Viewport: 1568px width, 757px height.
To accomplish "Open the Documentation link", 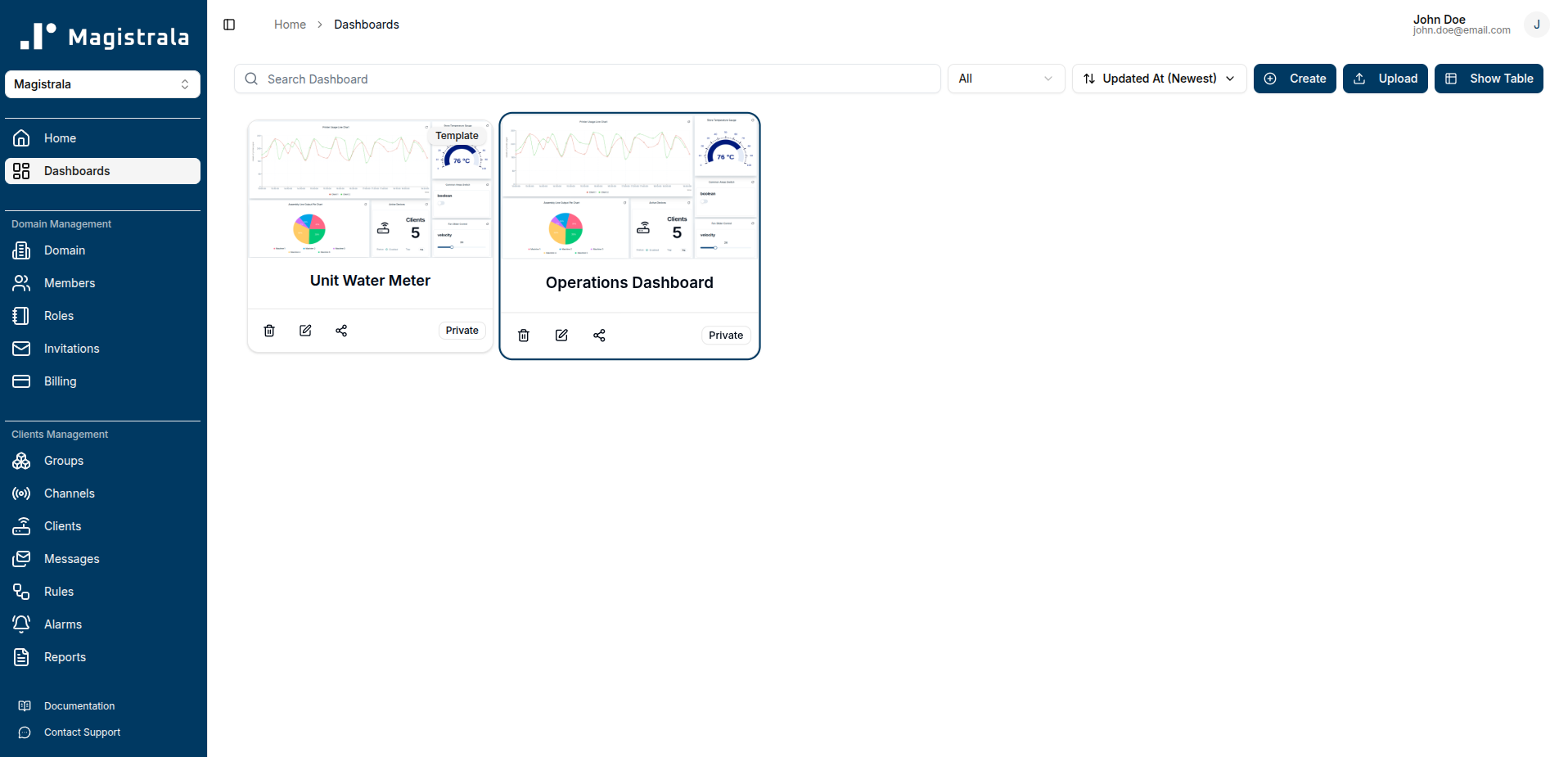I will (x=79, y=705).
